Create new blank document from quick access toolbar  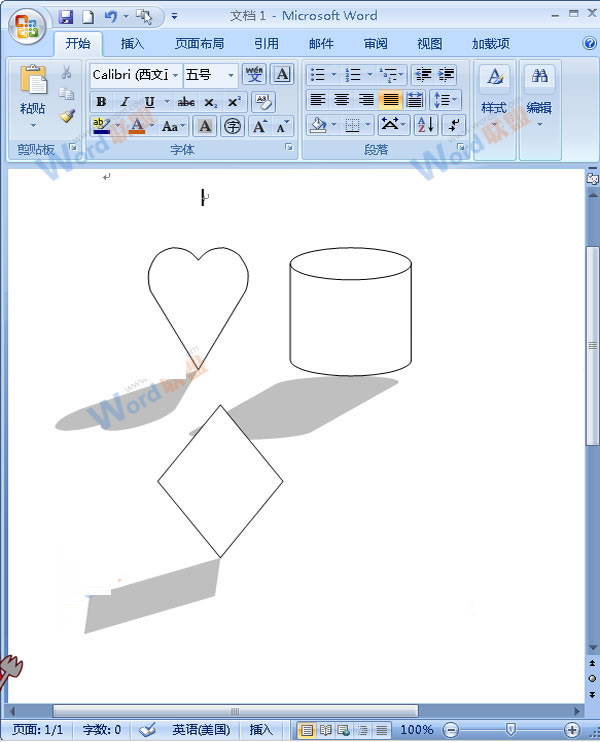click(88, 17)
